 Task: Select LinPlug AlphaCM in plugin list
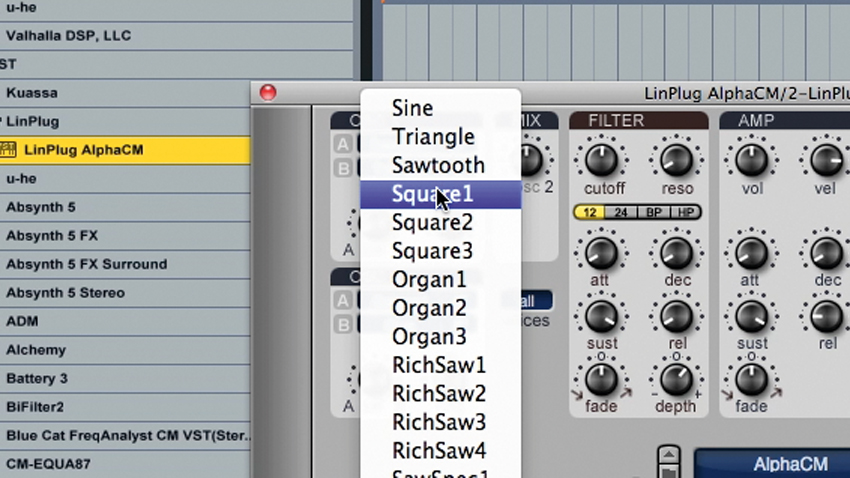coord(125,150)
